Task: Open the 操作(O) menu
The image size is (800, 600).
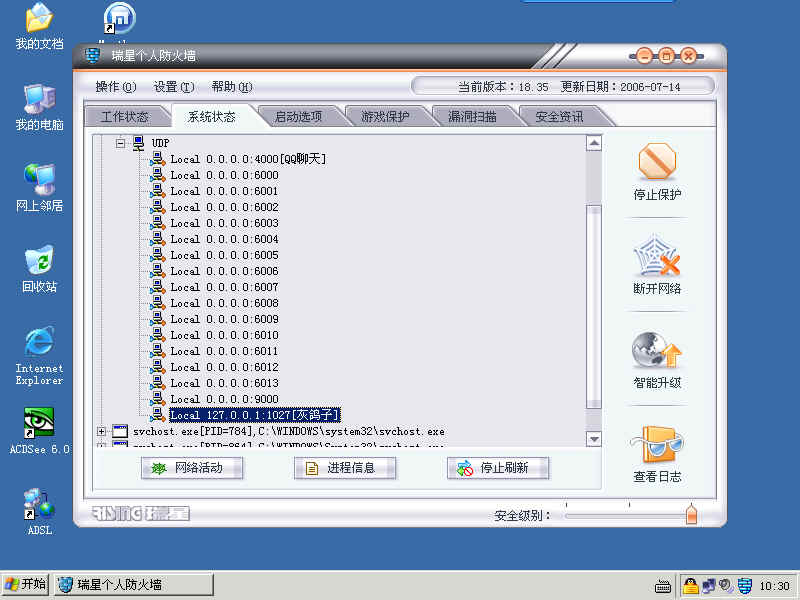Action: tap(116, 87)
